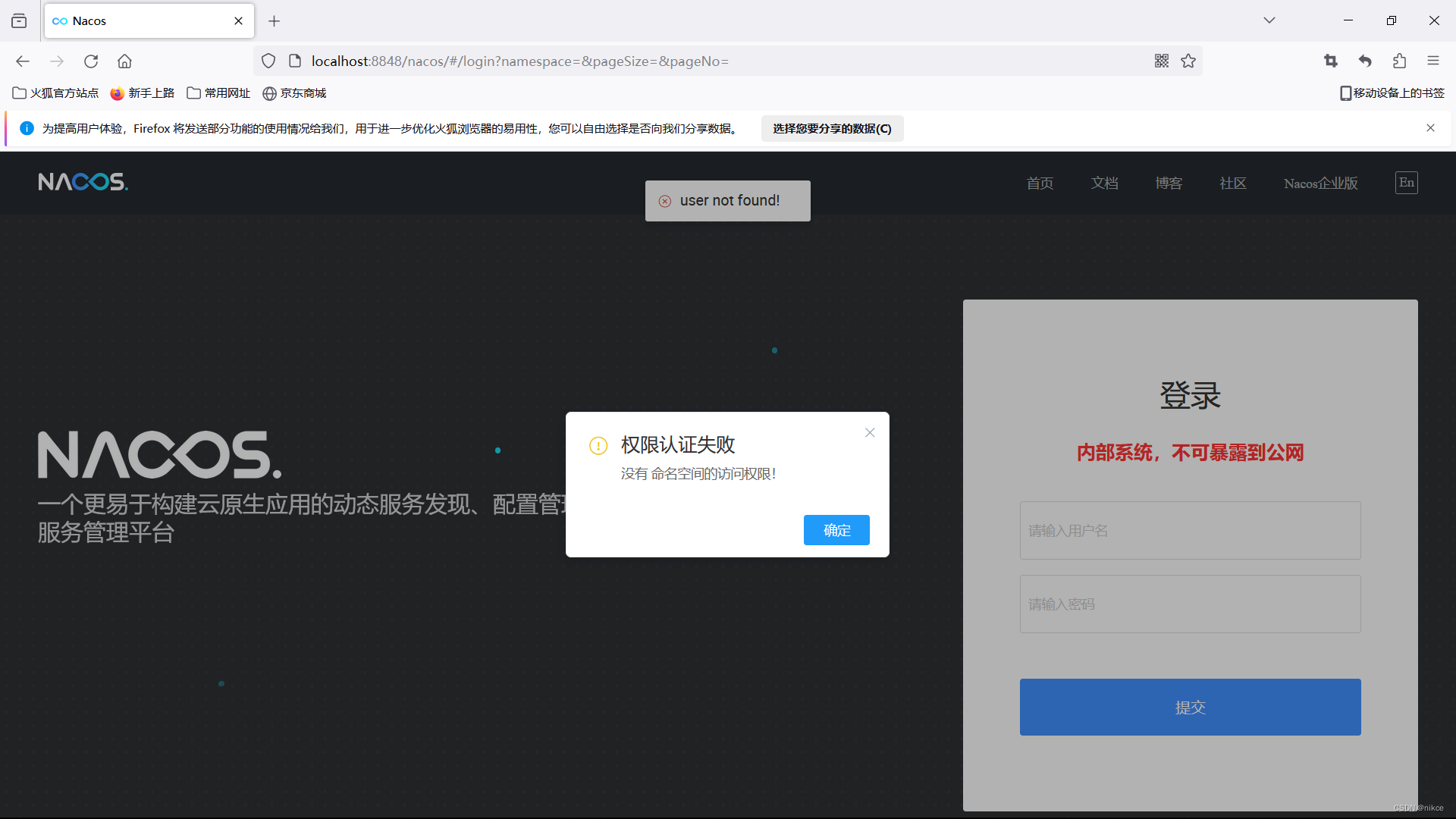The image size is (1456, 819).
Task: Open the sidebar history panel icon
Action: click(x=19, y=20)
